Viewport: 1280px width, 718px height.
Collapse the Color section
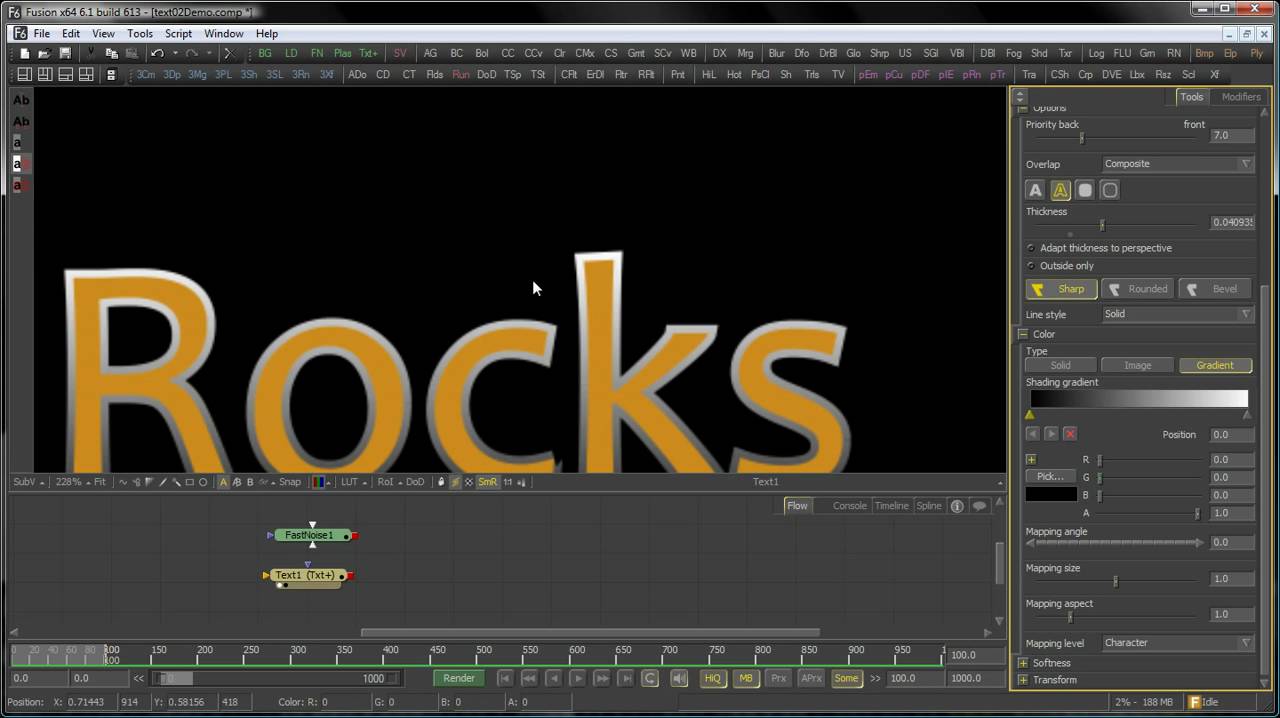pos(1023,334)
